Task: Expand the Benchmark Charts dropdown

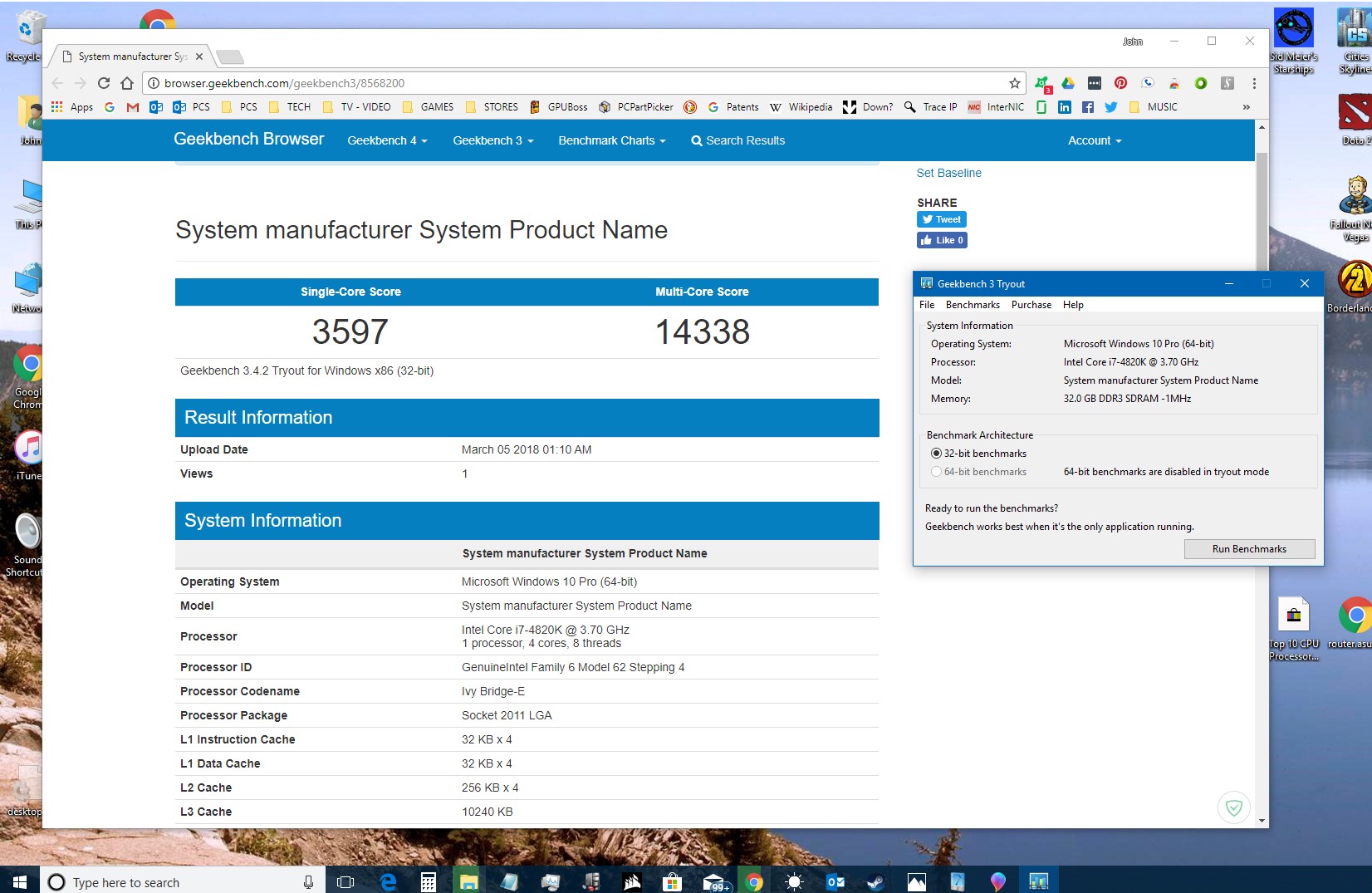Action: coord(612,140)
